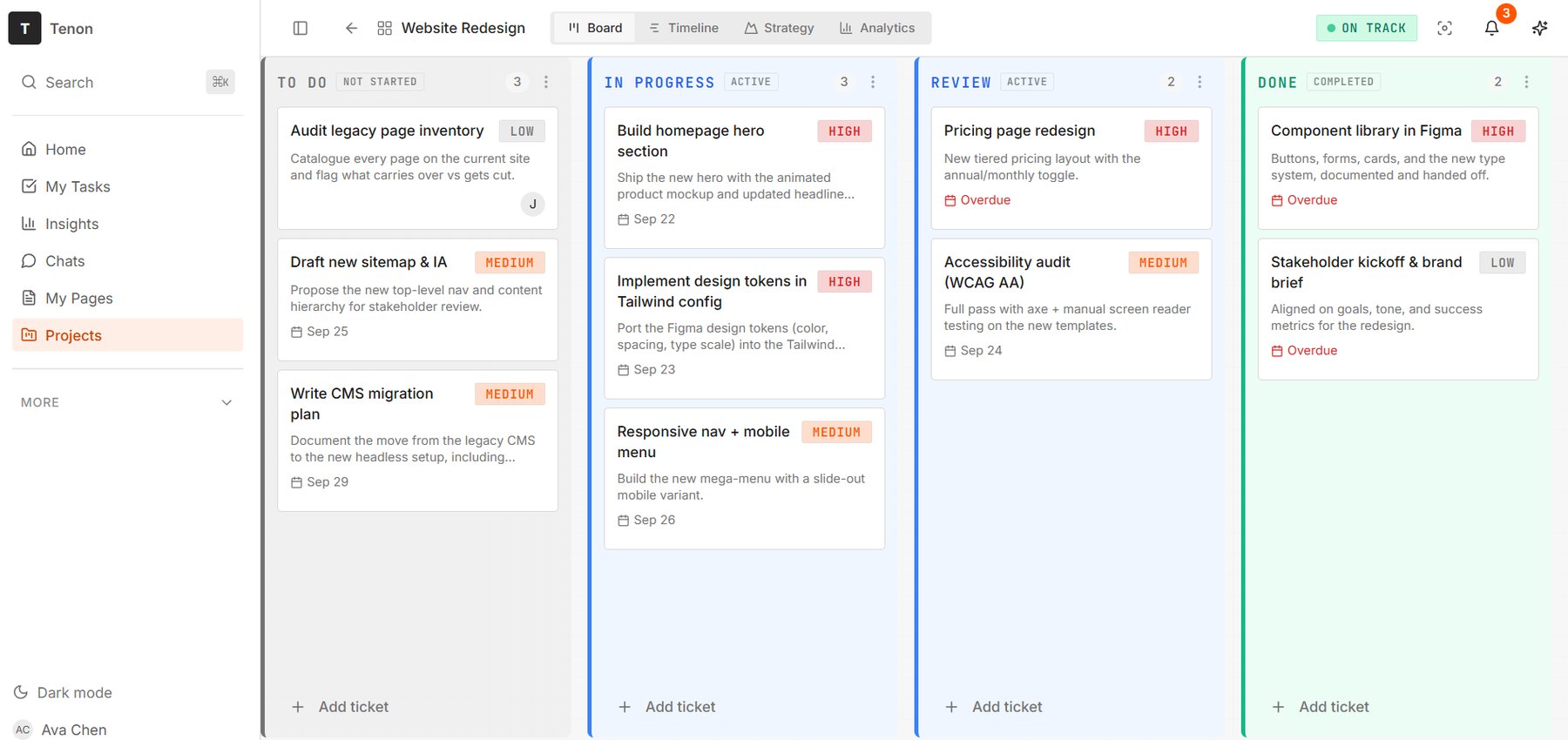Screen dimensions: 1568x740
Task: Switch to the Strategy tab
Action: tap(779, 28)
